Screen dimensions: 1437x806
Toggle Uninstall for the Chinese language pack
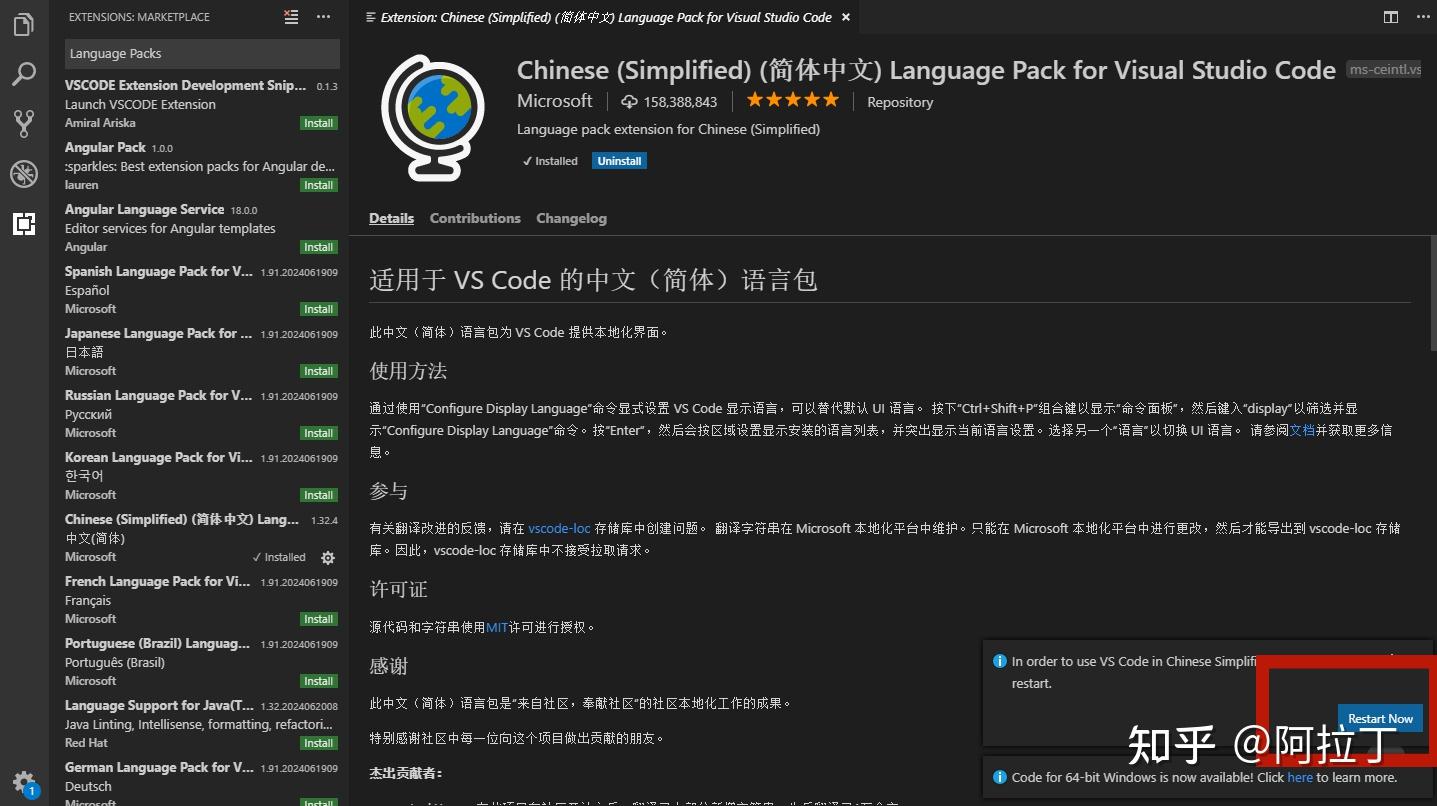(x=618, y=160)
